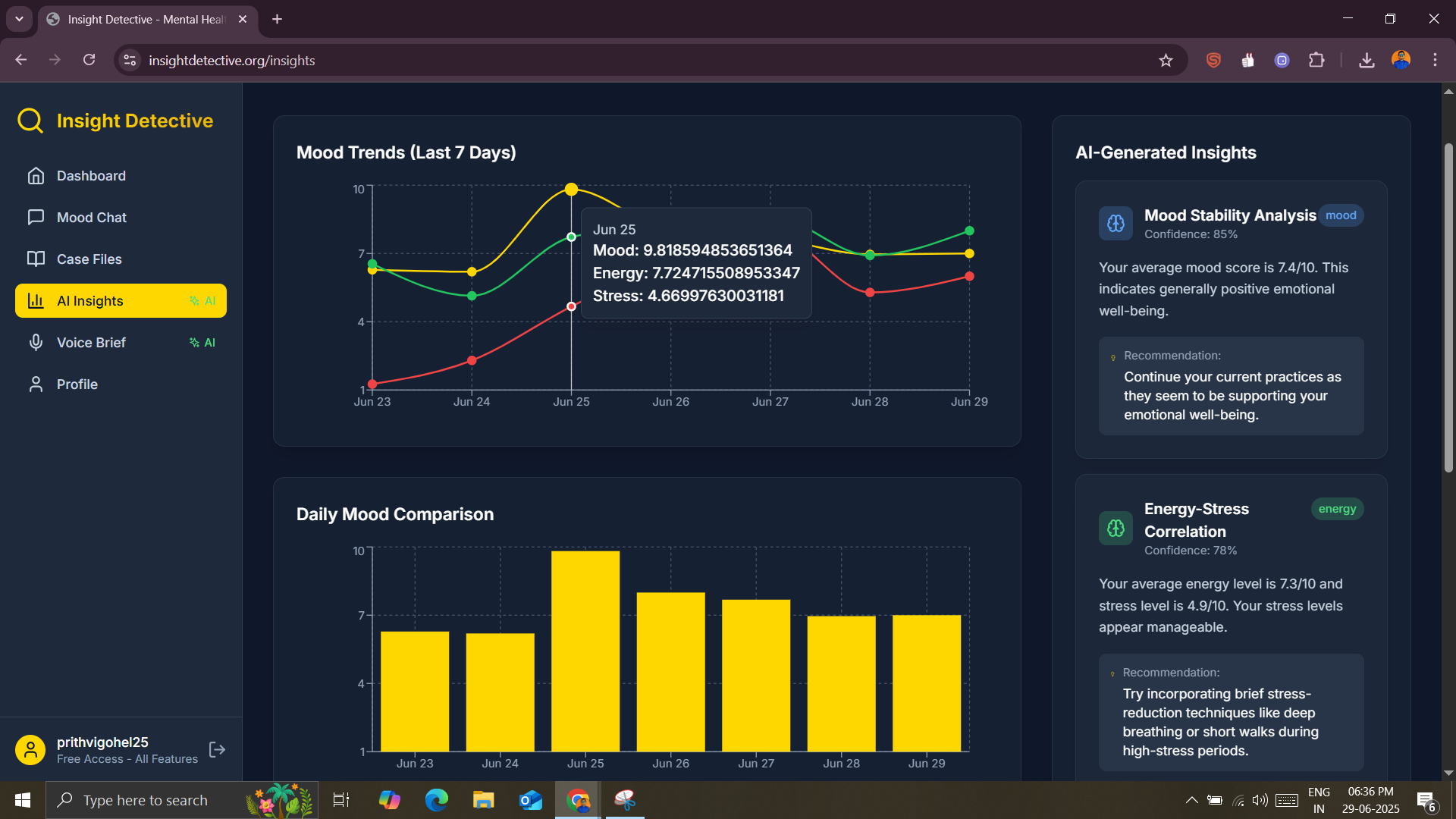Click the yellow mood point on Jun 24
Viewport: 1456px width, 819px height.
[472, 271]
